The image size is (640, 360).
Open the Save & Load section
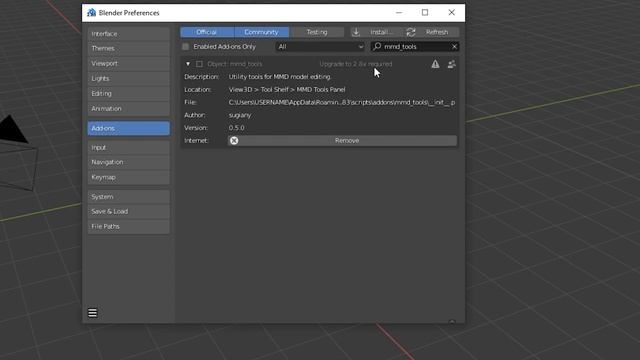129,211
